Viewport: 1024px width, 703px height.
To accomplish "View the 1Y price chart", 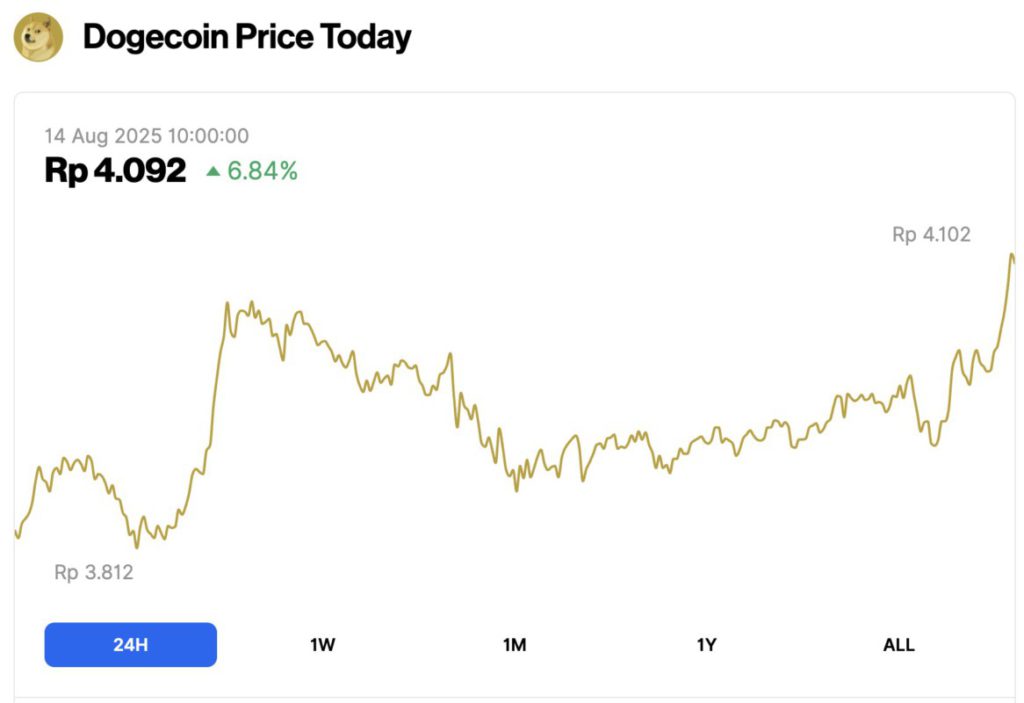I will pyautogui.click(x=707, y=644).
